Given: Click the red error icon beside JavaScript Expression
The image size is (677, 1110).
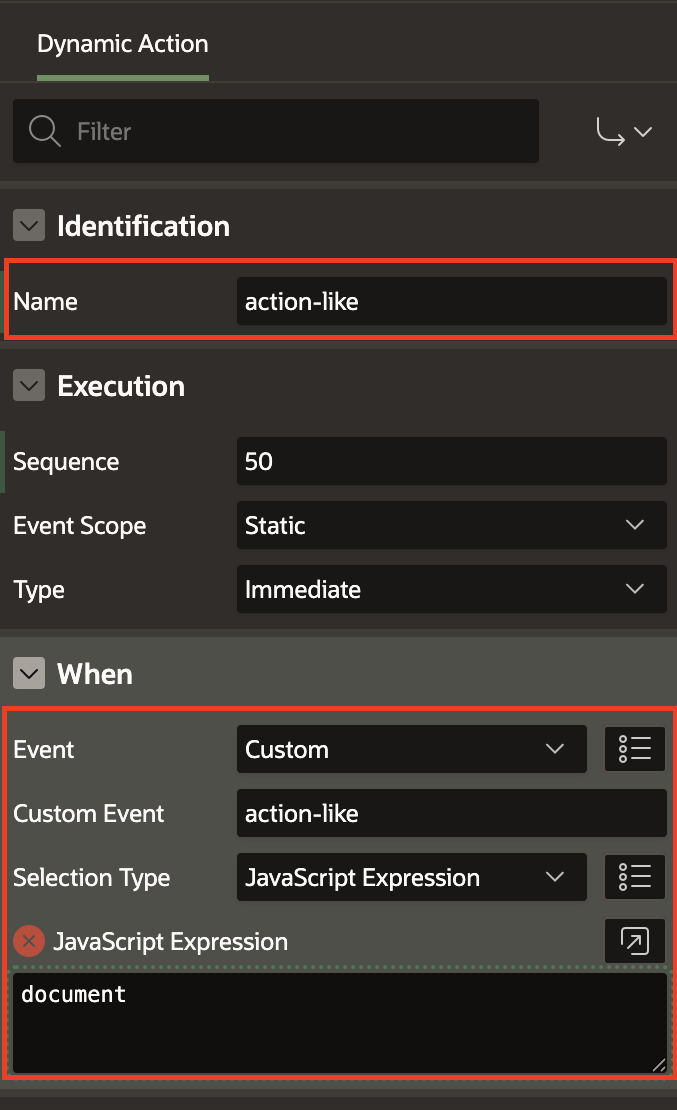Looking at the screenshot, I should [29, 942].
